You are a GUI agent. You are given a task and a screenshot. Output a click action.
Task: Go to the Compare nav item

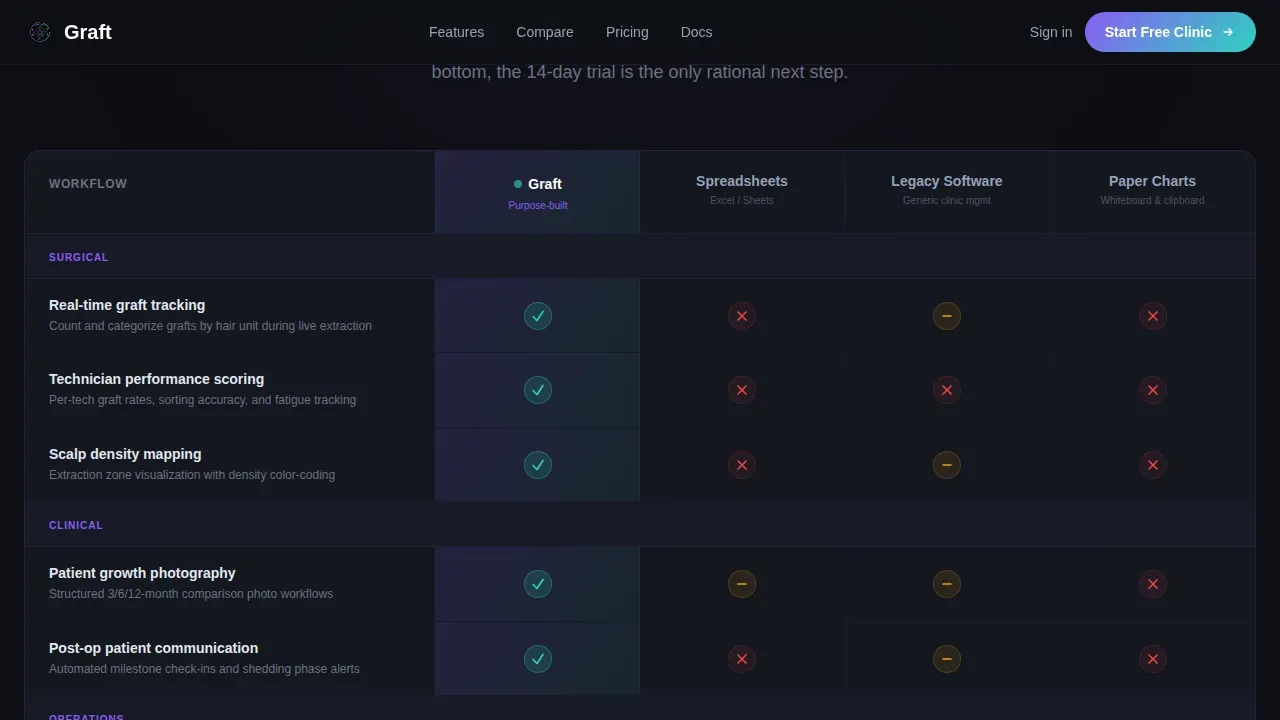545,32
